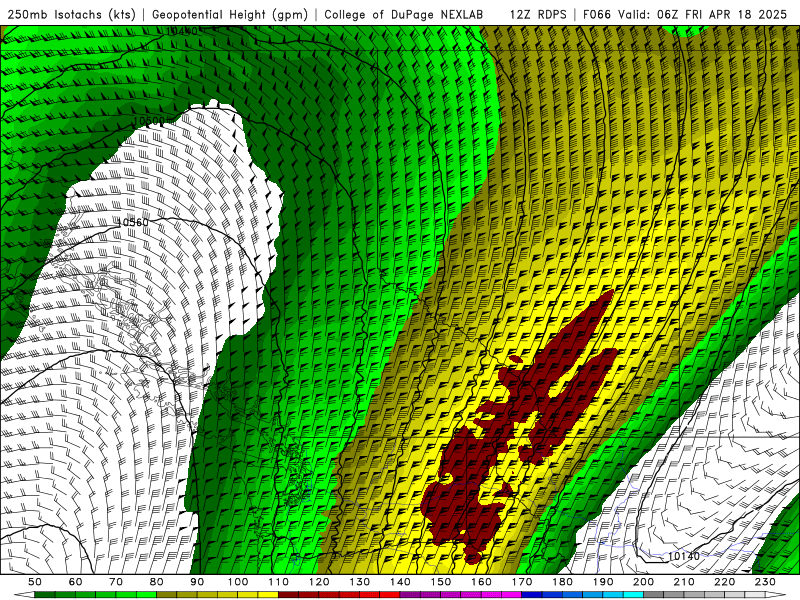Click the 10140 height contour label
This screenshot has width=800, height=600.
[684, 556]
